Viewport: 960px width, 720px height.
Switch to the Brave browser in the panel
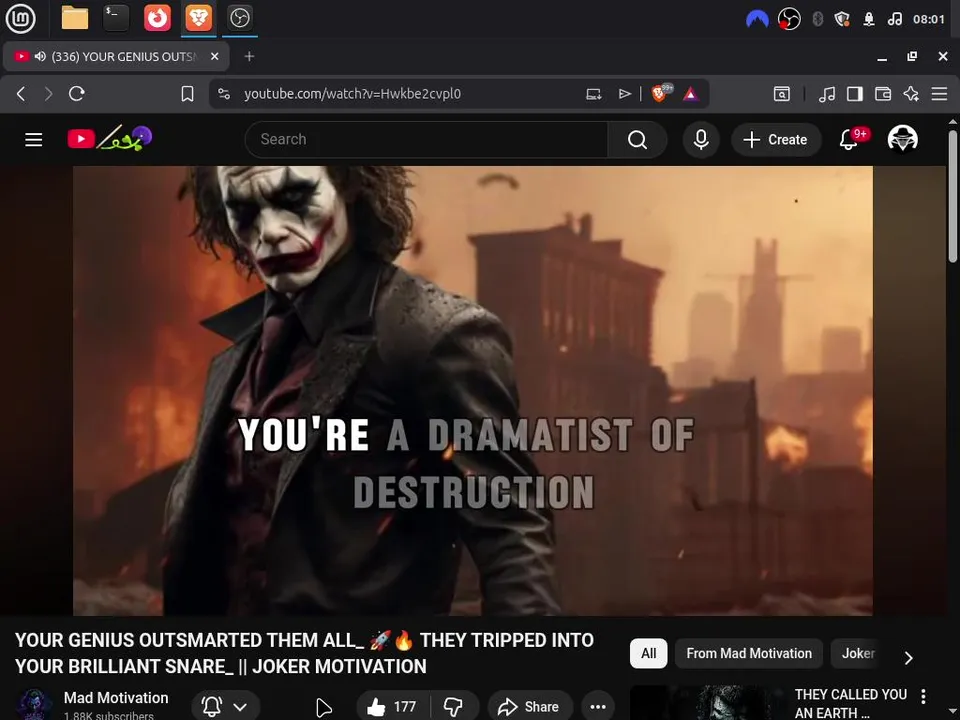pos(198,18)
